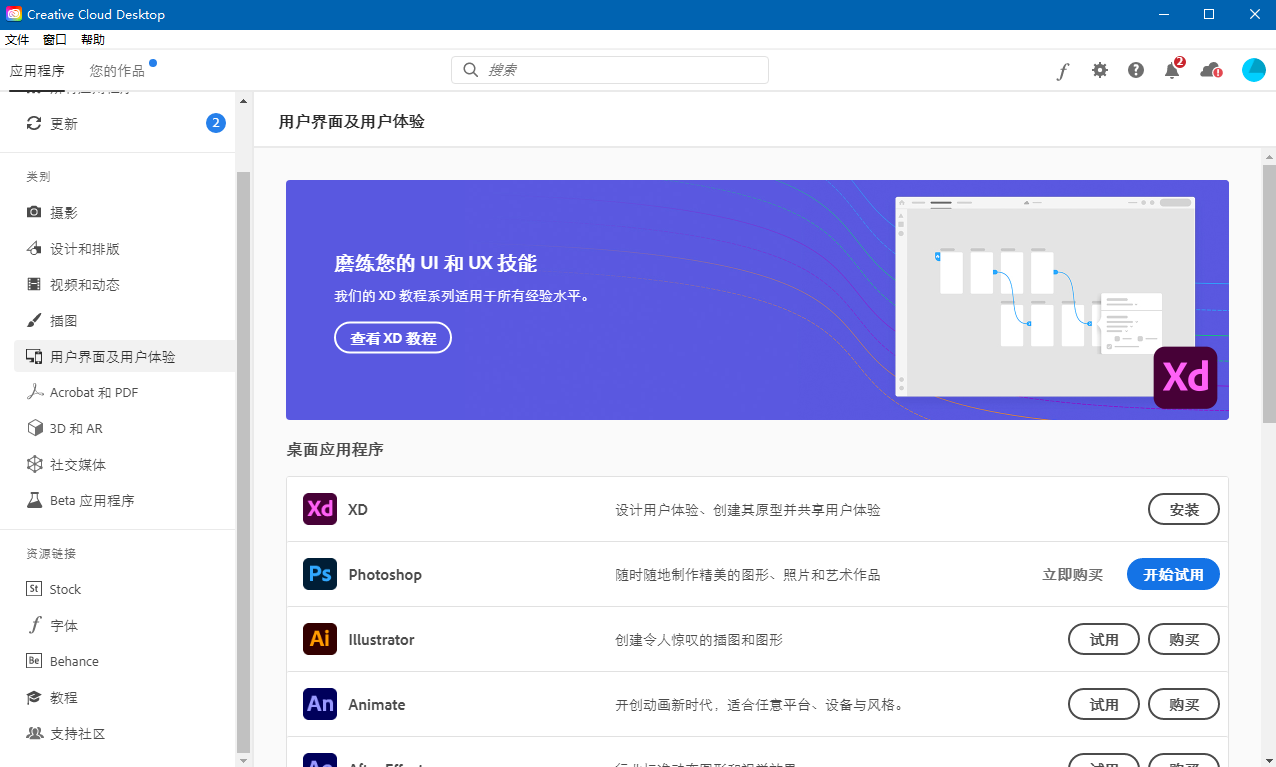View notifications via the bell icon

click(1171, 70)
